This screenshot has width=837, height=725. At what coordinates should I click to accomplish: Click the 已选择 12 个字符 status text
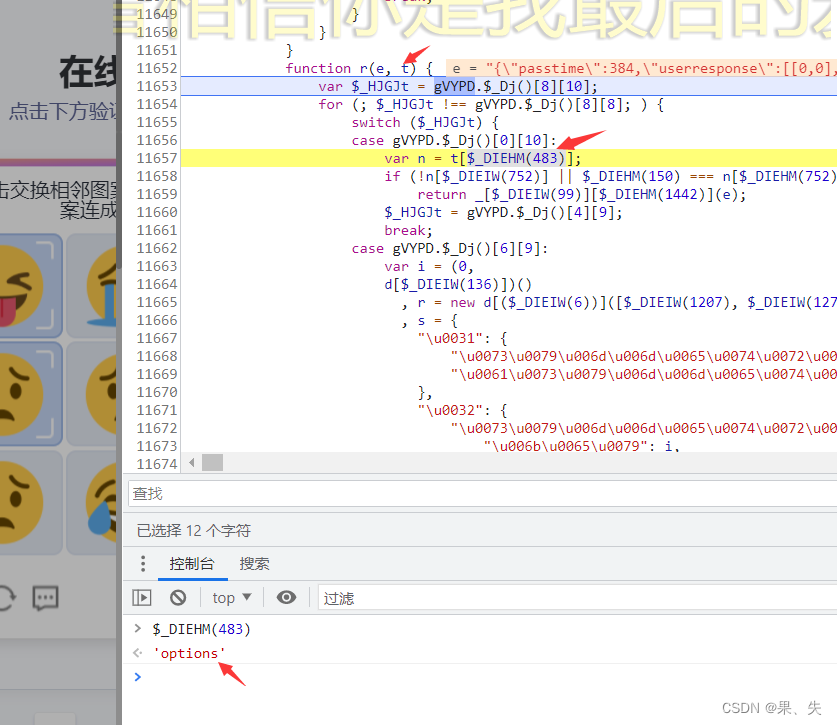click(x=194, y=531)
